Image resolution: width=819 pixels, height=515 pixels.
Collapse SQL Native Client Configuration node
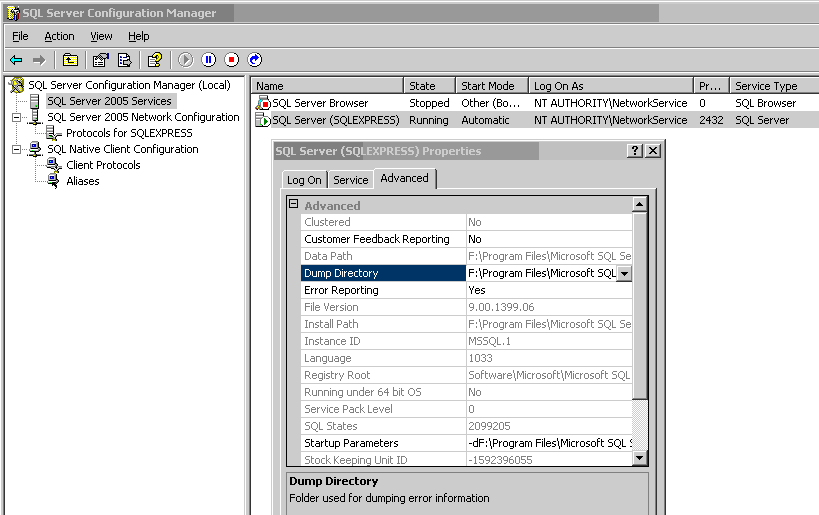click(x=17, y=149)
